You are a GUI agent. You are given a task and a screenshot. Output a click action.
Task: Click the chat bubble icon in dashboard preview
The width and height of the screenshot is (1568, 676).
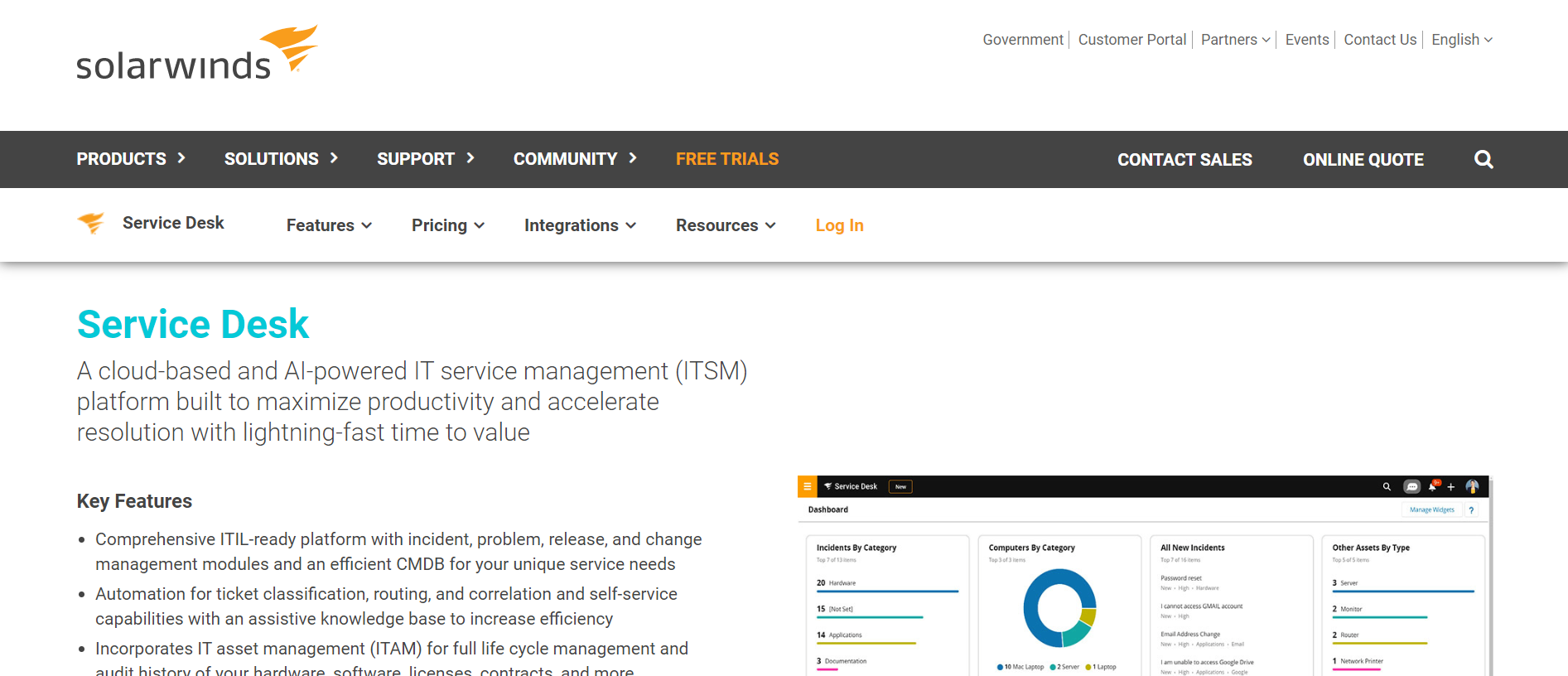tap(1412, 486)
